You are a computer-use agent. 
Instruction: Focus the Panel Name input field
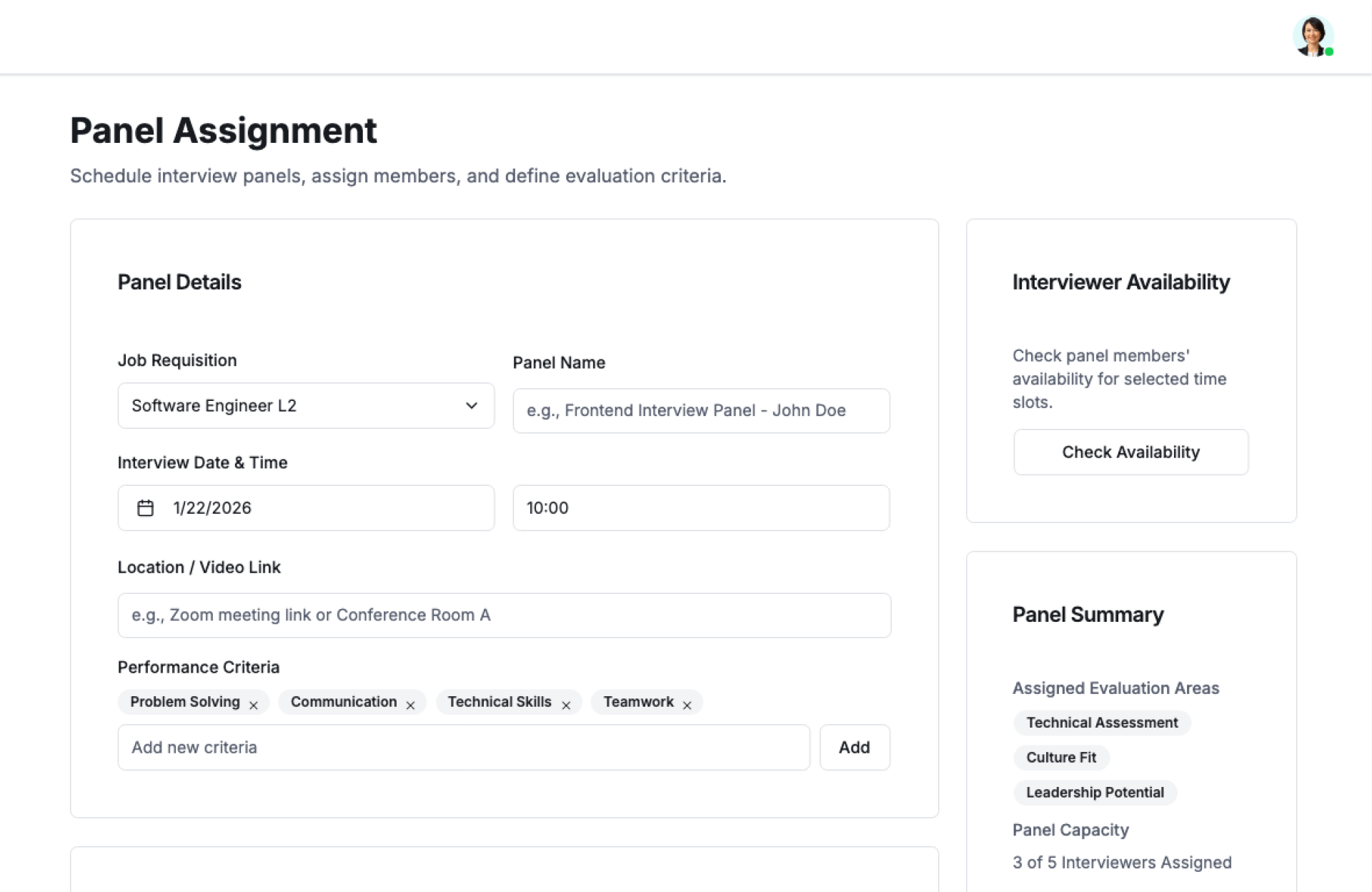(700, 410)
